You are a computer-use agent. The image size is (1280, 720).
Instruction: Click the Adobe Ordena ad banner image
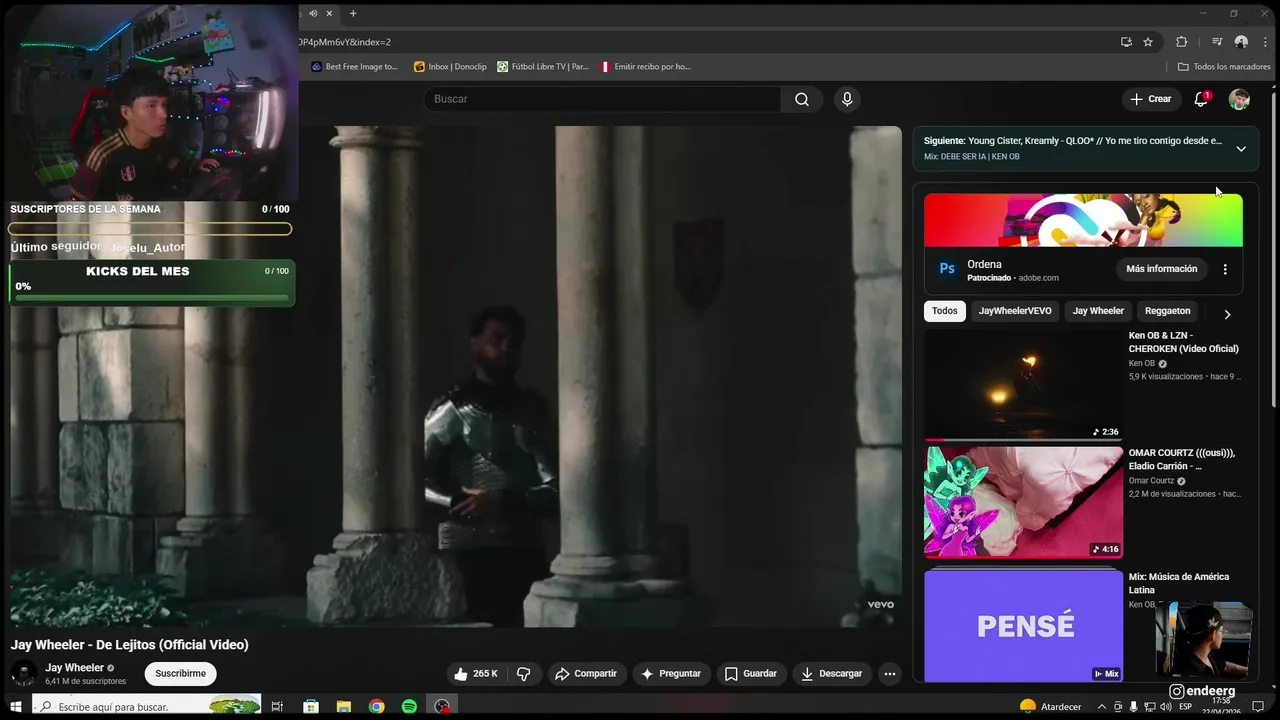pos(1083,220)
